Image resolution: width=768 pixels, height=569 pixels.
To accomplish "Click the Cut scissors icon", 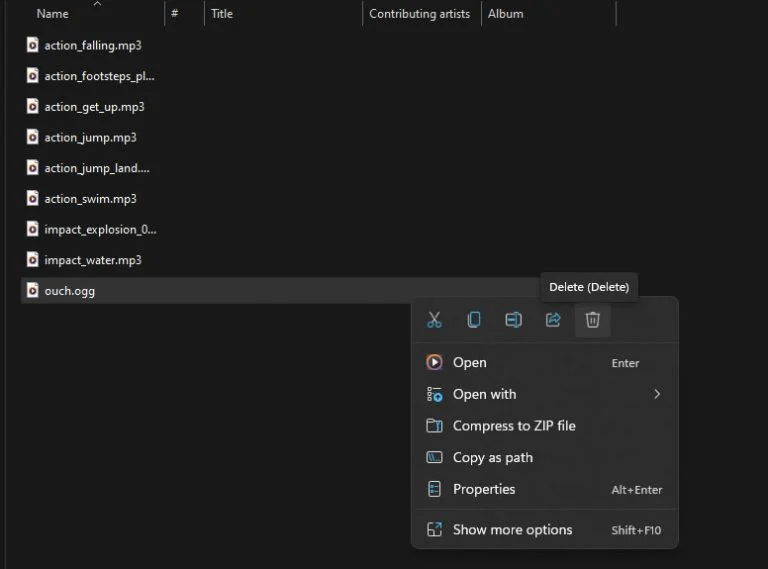I will point(434,320).
